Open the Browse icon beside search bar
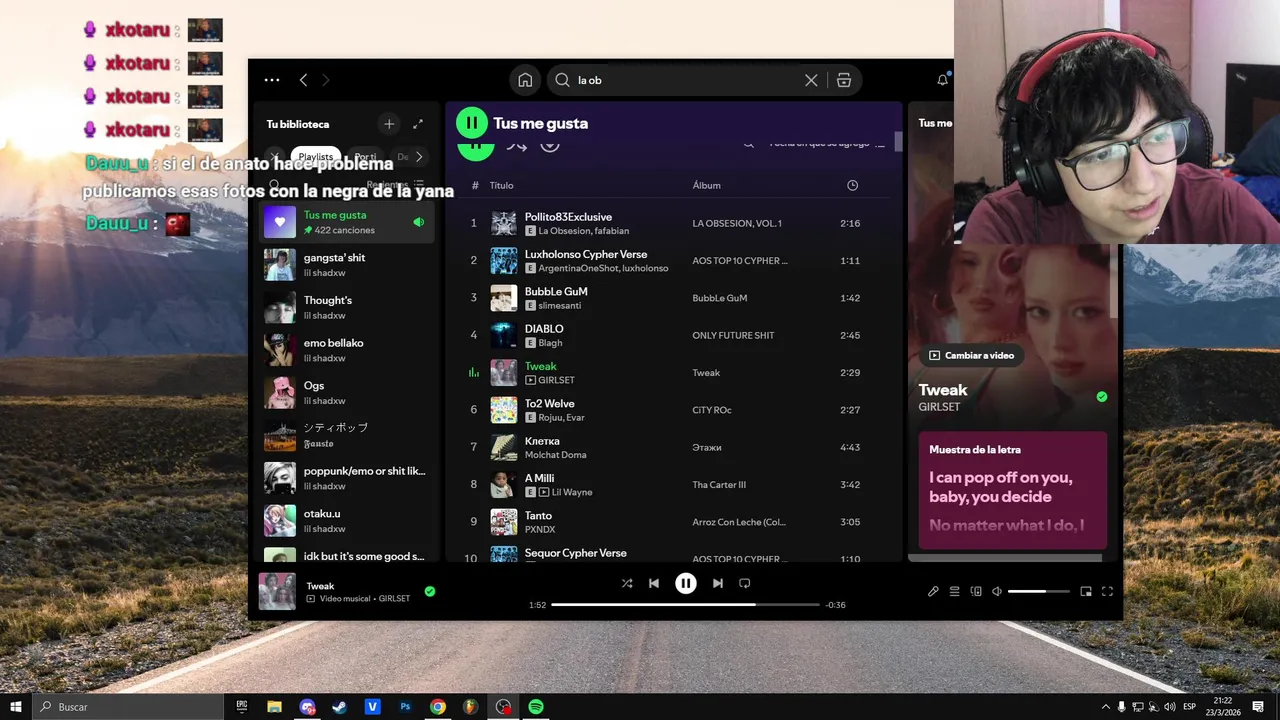 pyautogui.click(x=844, y=80)
